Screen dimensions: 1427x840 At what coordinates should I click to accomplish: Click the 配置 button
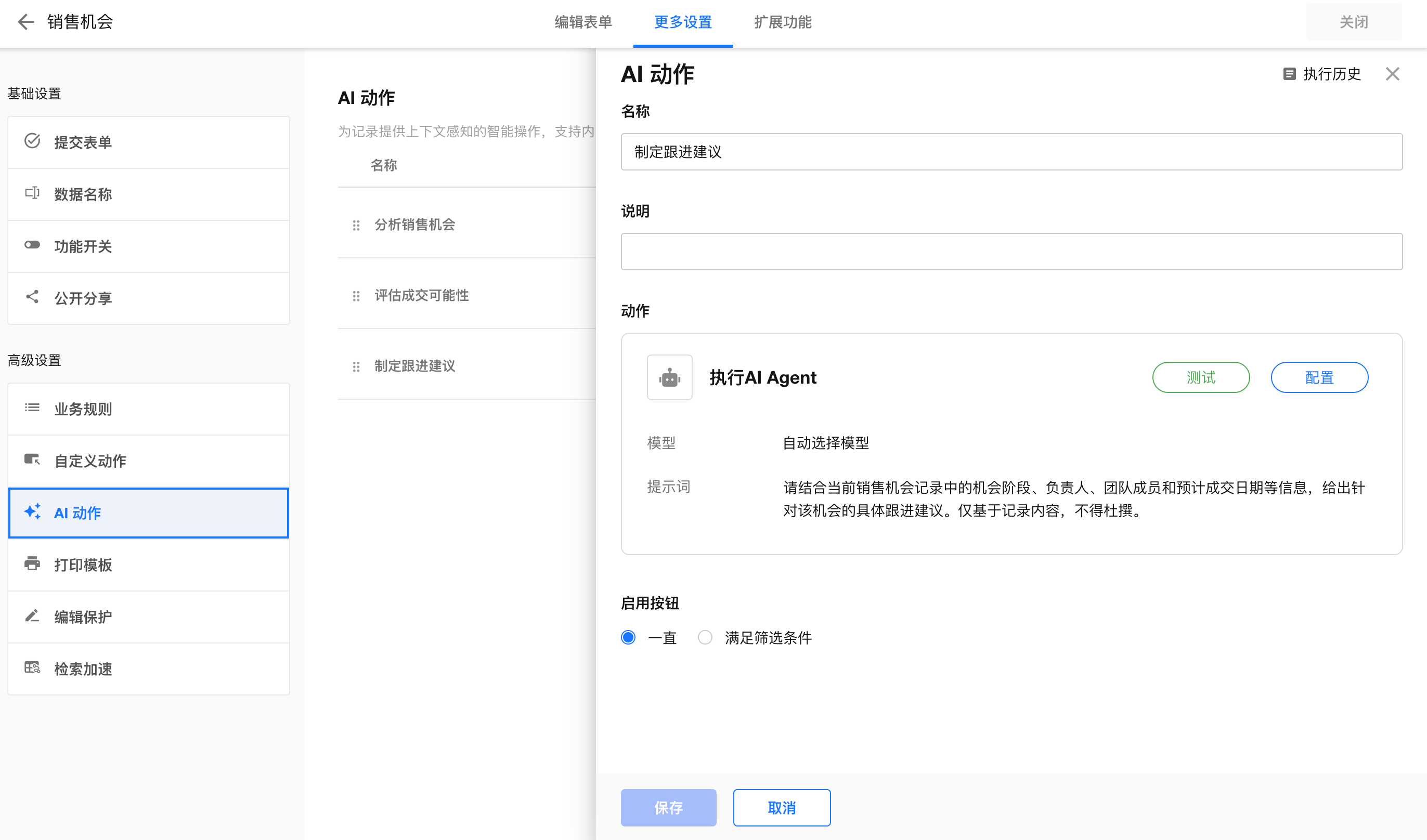click(1319, 377)
